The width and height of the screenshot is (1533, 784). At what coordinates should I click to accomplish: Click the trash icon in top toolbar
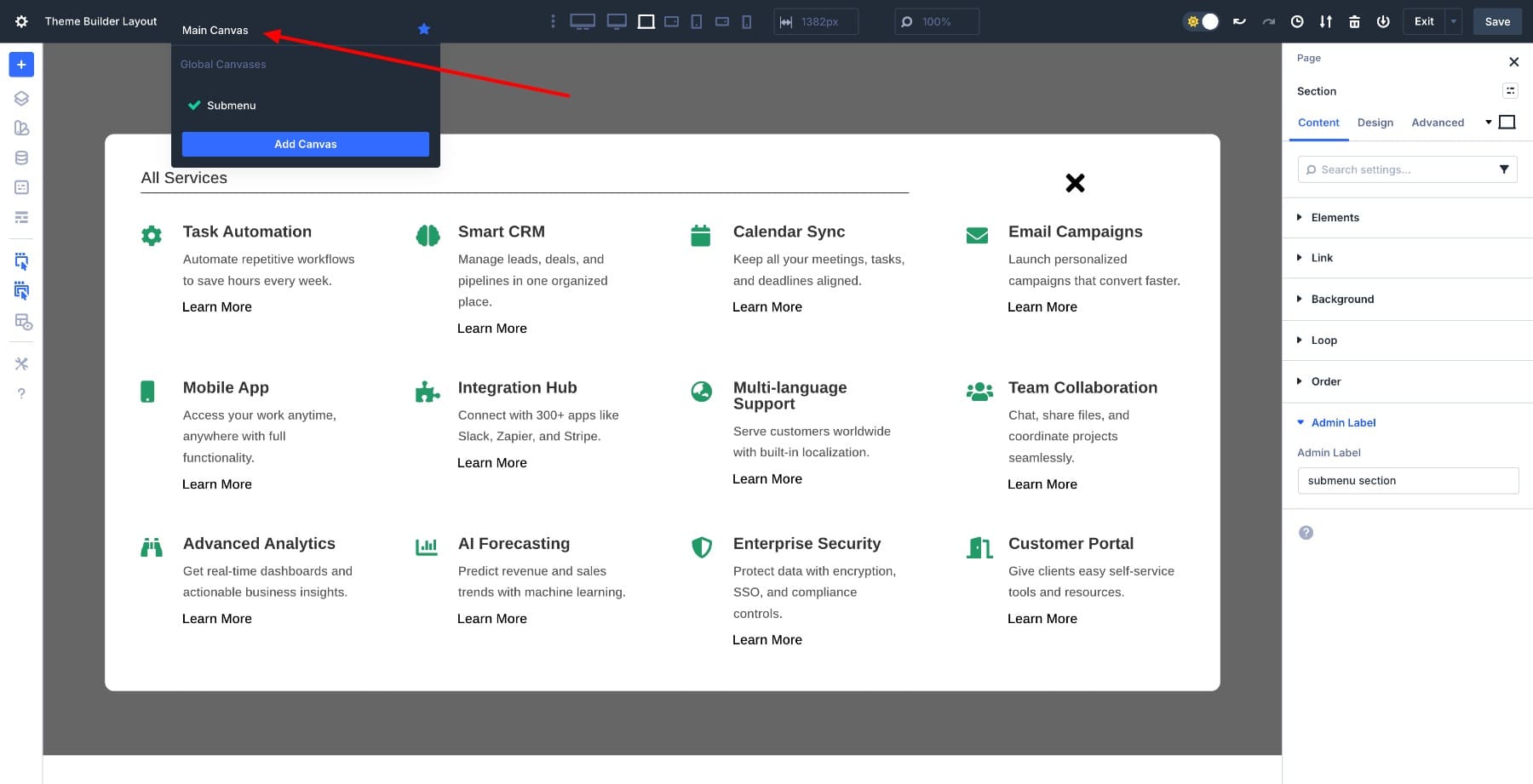coord(1354,22)
